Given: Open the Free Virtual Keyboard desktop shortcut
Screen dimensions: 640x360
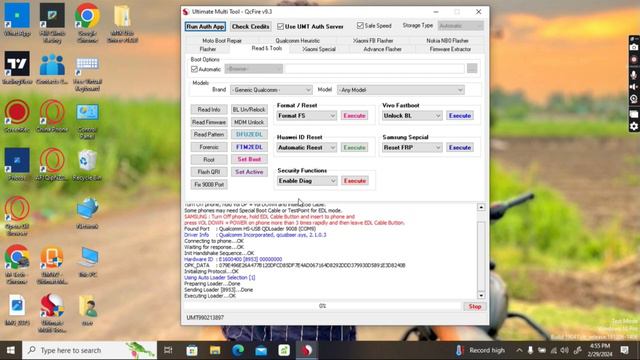Looking at the screenshot, I should [87, 72].
